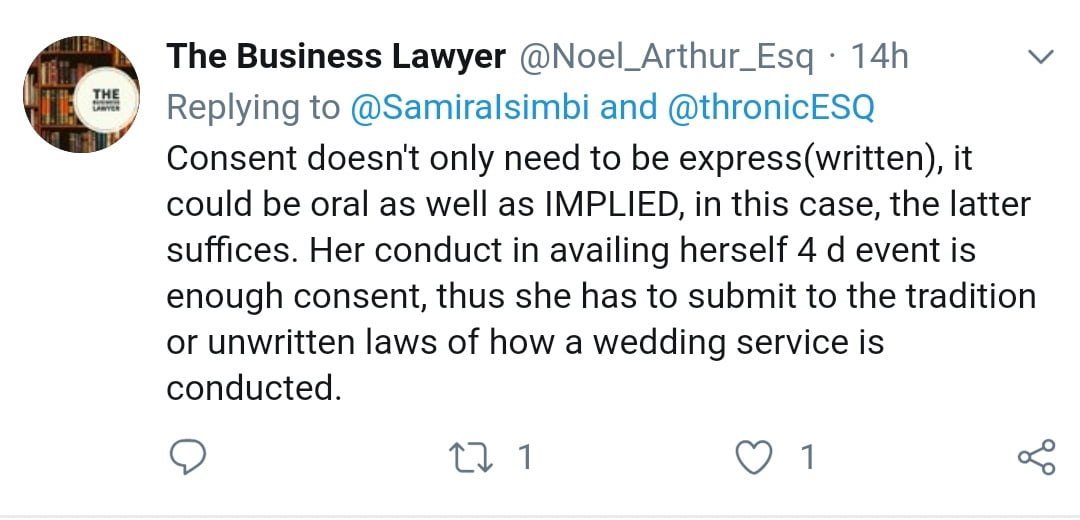This screenshot has height=520, width=1080.
Task: Click the like count number
Action: click(x=808, y=457)
